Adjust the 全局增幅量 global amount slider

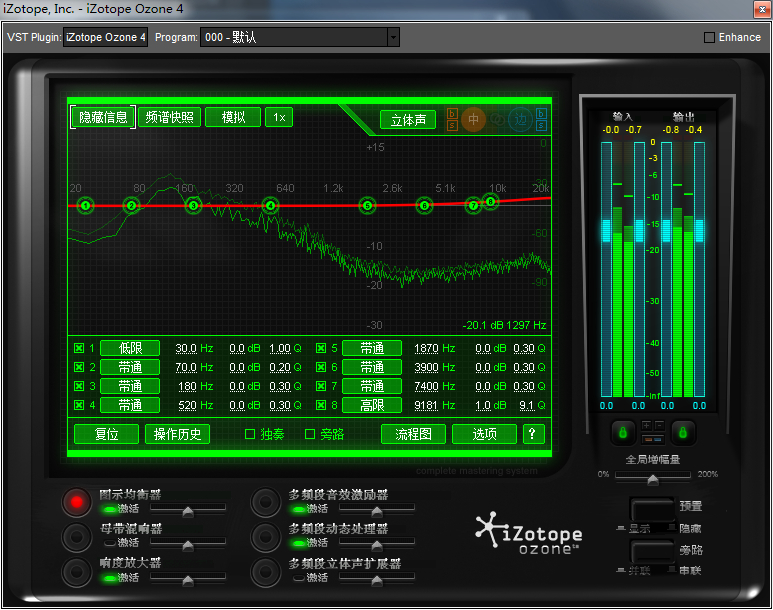click(x=653, y=480)
